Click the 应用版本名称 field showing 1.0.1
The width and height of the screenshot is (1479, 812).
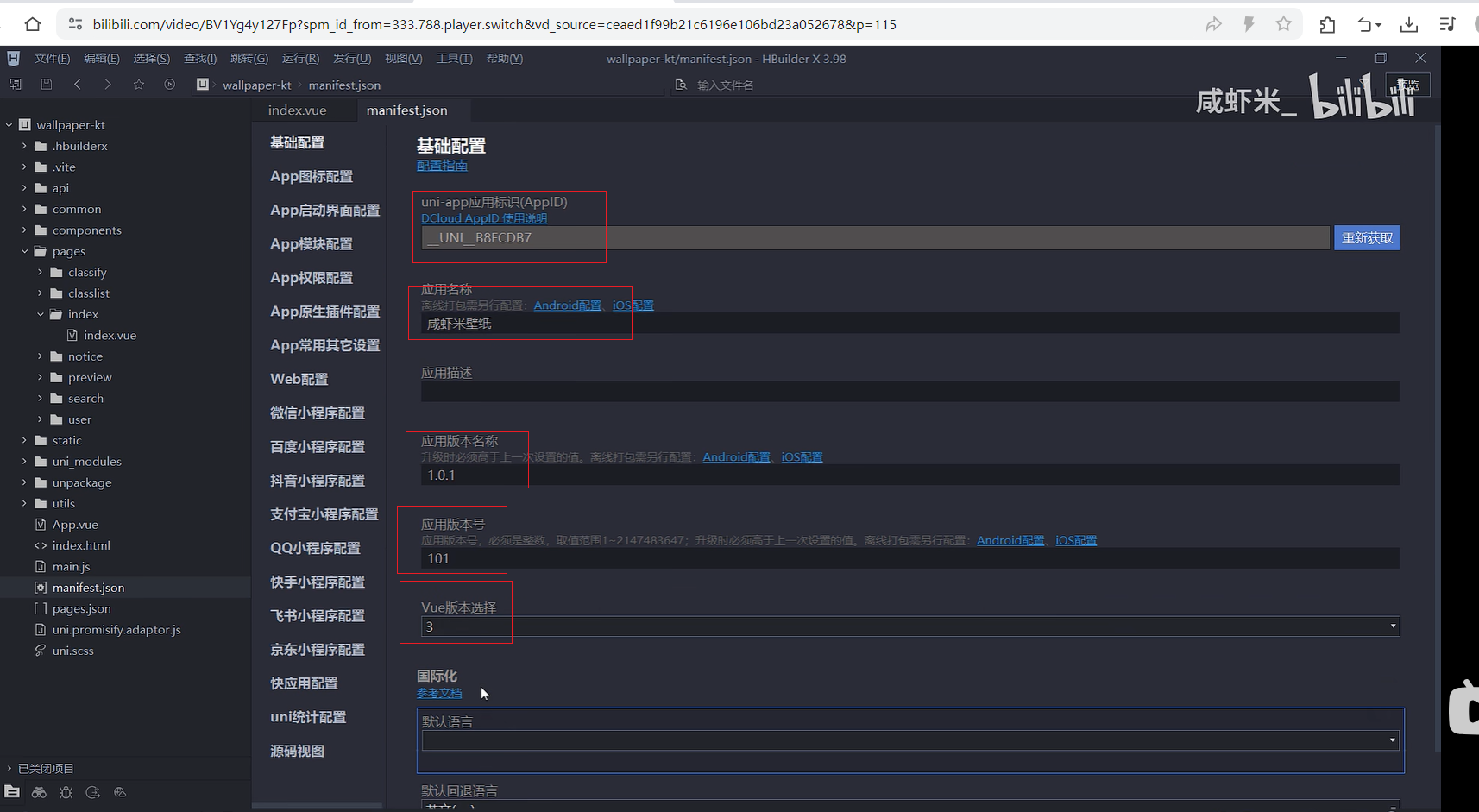tap(910, 475)
